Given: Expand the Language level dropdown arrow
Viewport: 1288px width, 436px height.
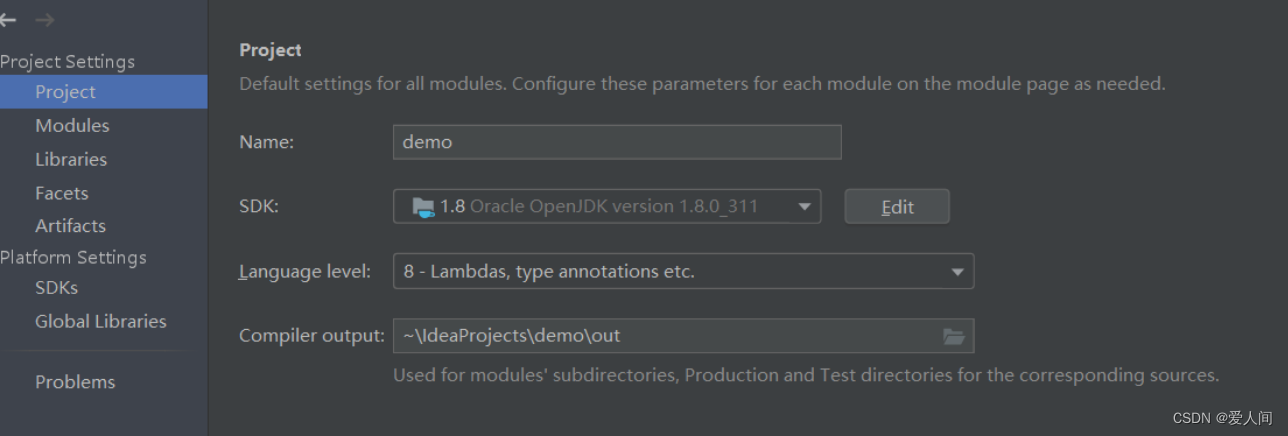Looking at the screenshot, I should point(957,271).
